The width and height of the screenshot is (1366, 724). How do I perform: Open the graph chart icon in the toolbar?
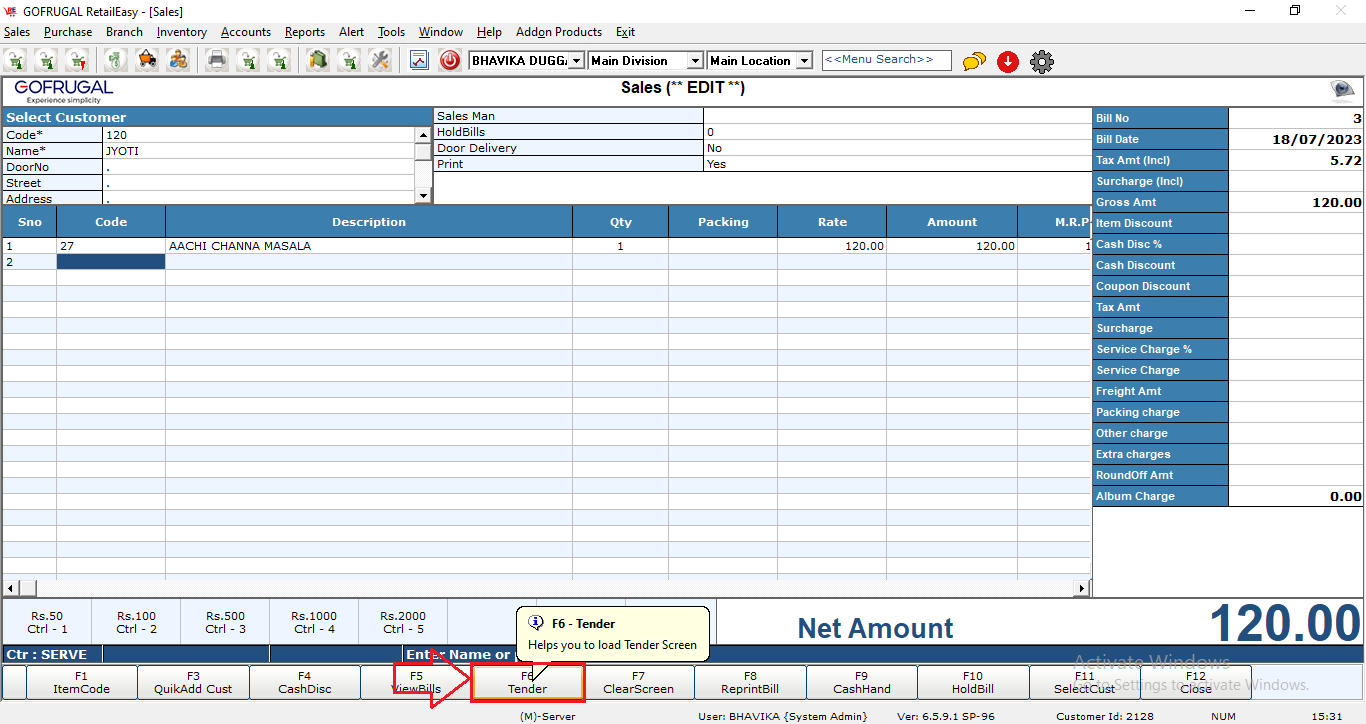click(x=419, y=60)
